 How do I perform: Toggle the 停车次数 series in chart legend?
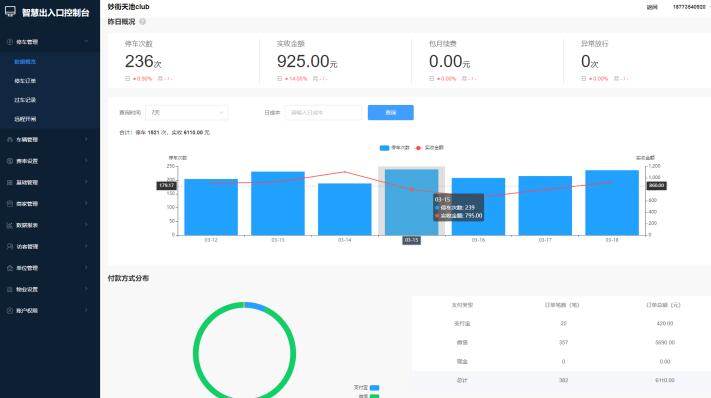[x=394, y=148]
